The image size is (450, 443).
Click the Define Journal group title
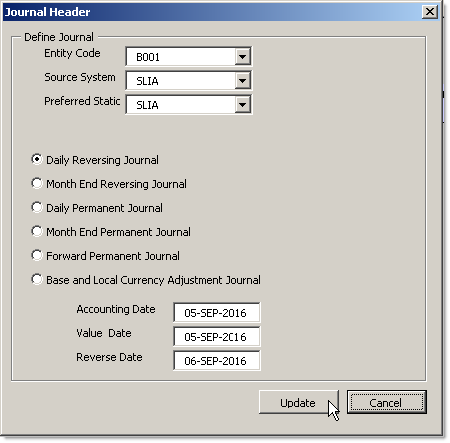pyautogui.click(x=59, y=37)
